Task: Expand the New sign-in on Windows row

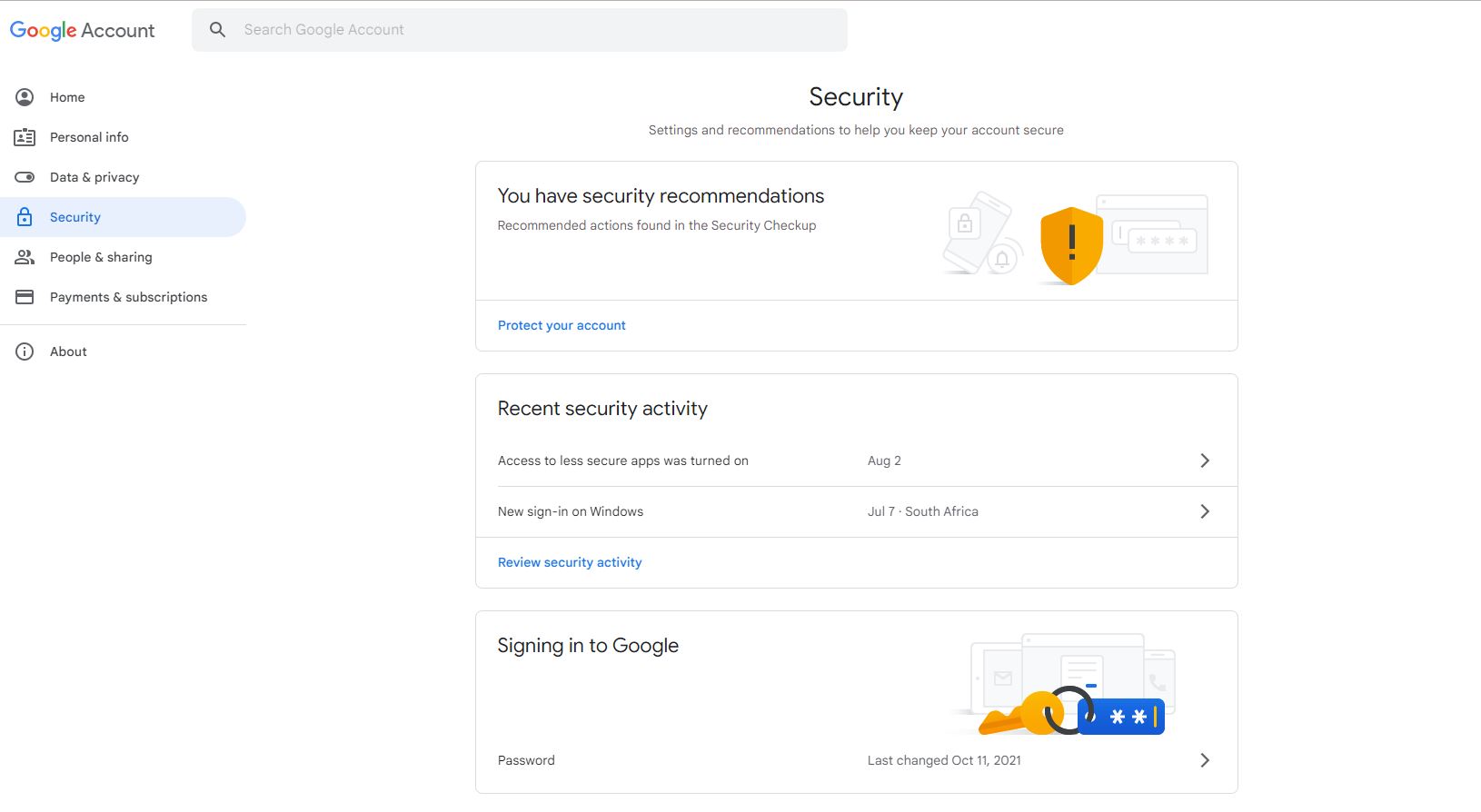Action: tap(1205, 511)
